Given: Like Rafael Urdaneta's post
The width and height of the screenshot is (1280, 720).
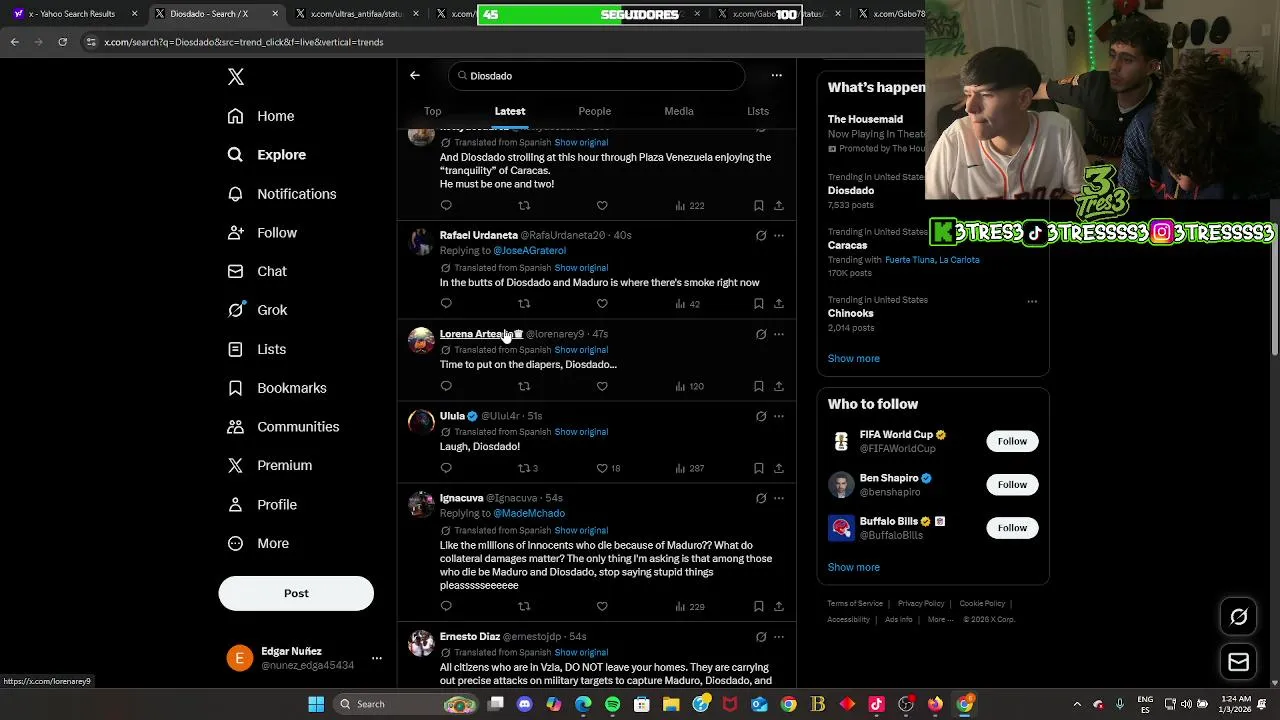Looking at the screenshot, I should [602, 303].
